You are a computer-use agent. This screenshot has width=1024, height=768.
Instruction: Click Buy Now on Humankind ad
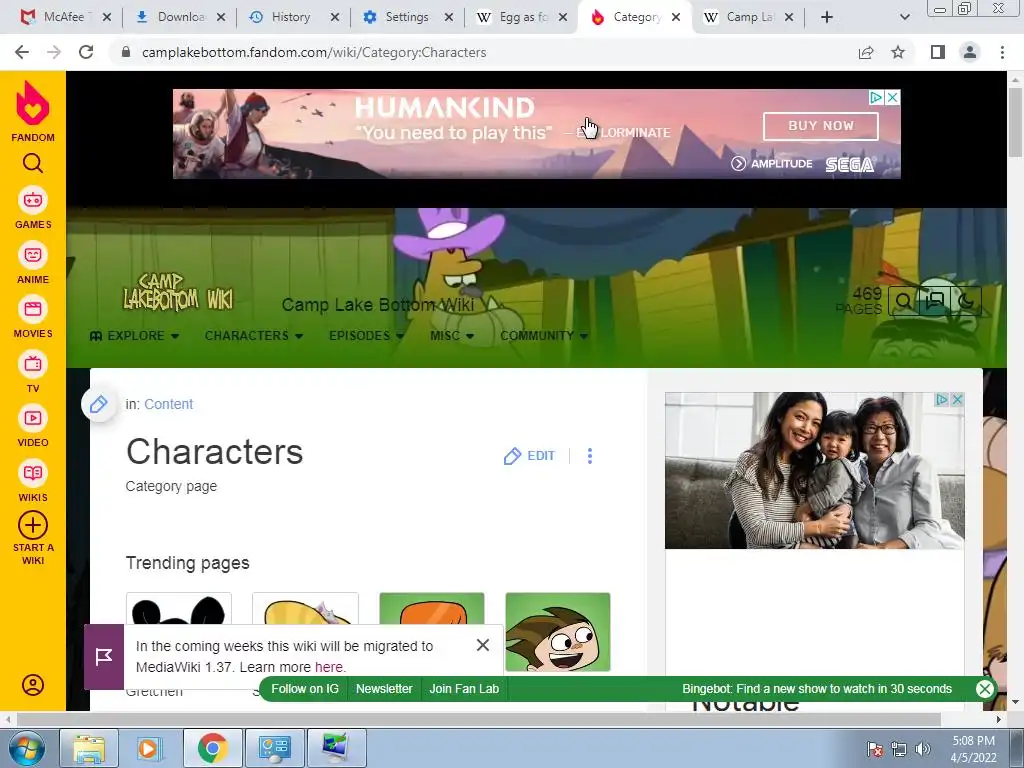pos(820,126)
